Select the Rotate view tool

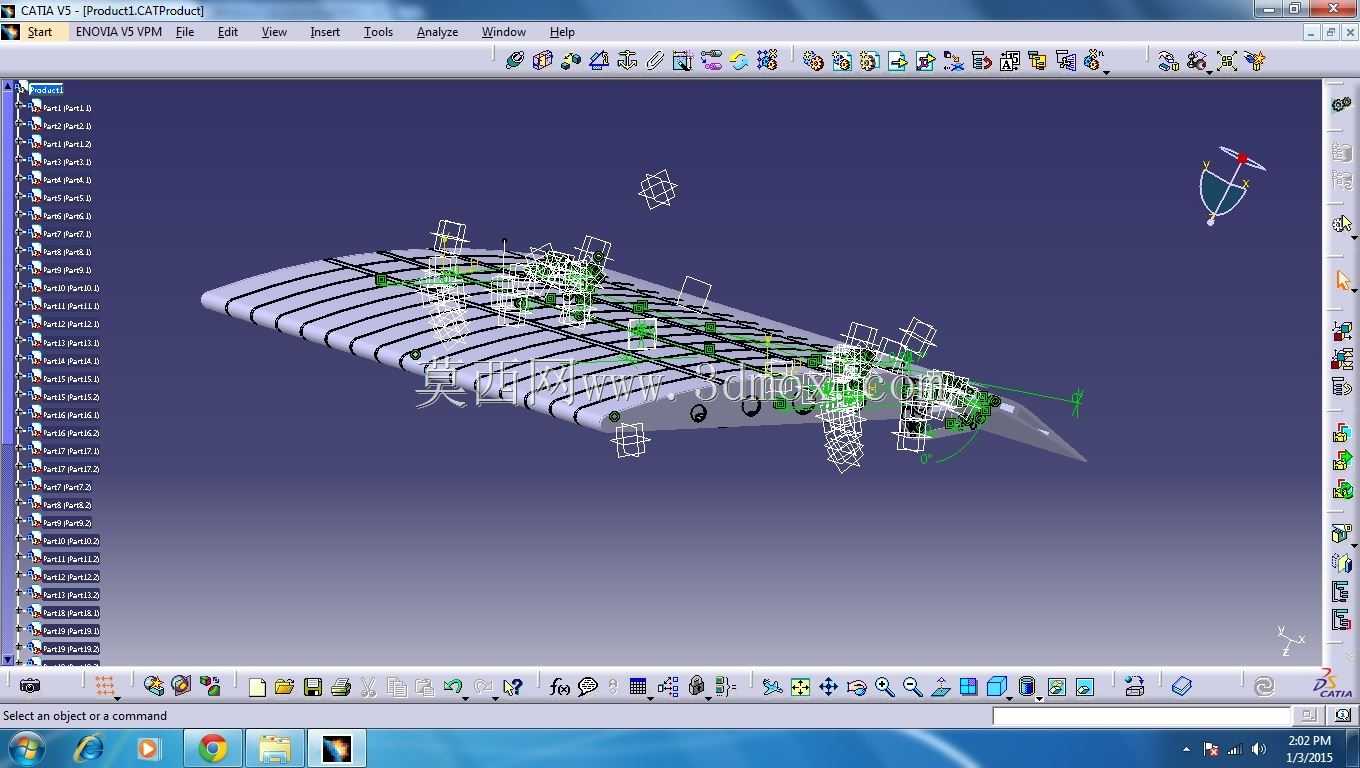tap(856, 686)
